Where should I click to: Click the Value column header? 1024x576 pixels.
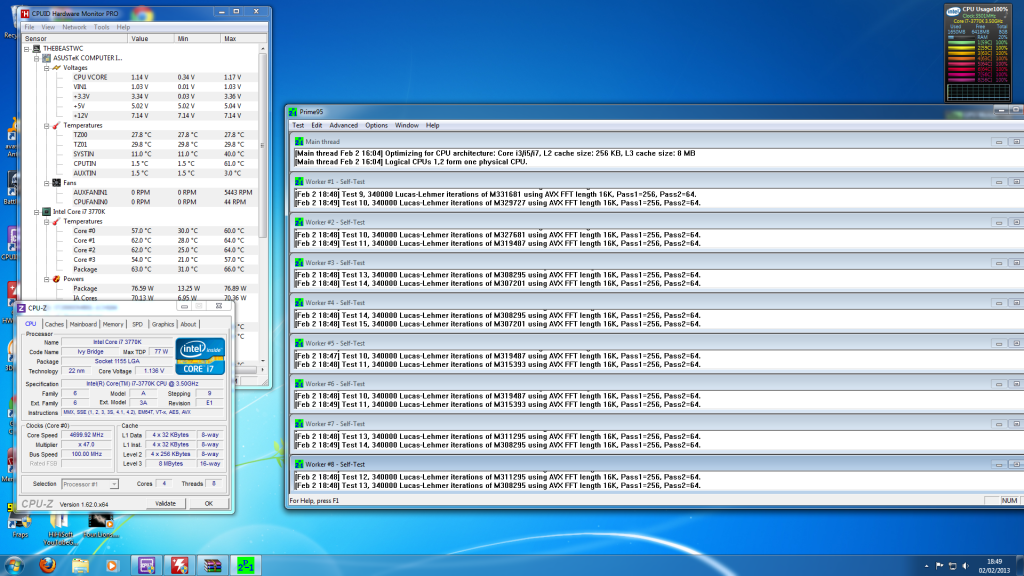151,39
